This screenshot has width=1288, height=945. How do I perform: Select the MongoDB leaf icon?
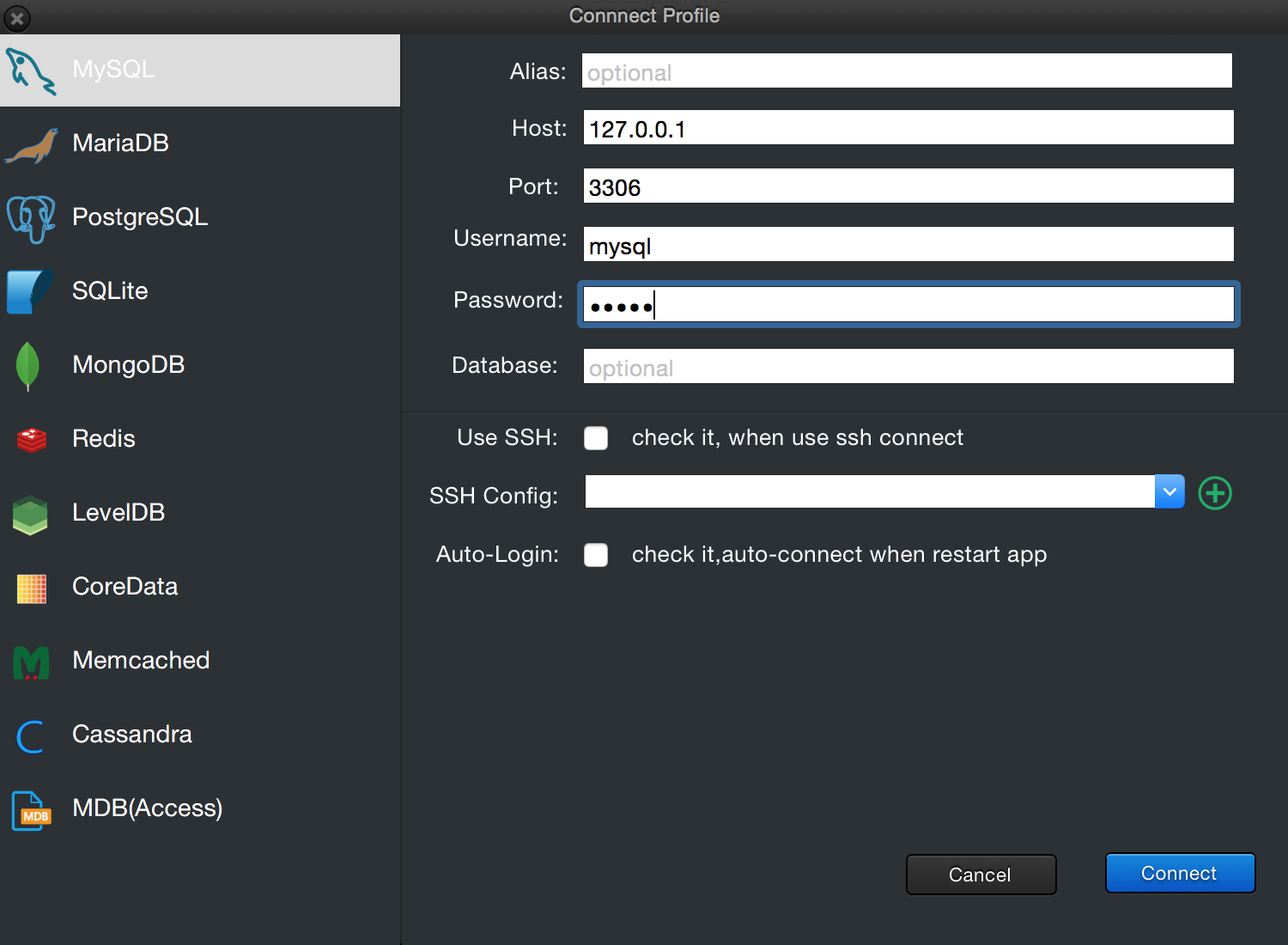pos(28,366)
